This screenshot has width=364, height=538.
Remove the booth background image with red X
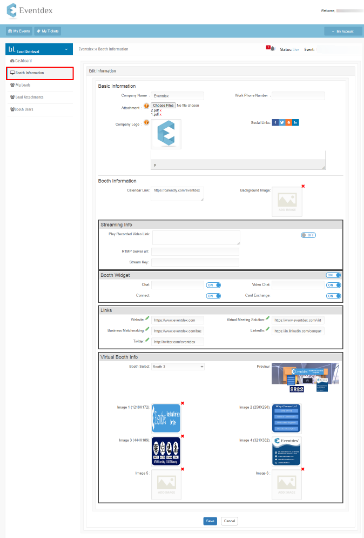pyautogui.click(x=303, y=186)
